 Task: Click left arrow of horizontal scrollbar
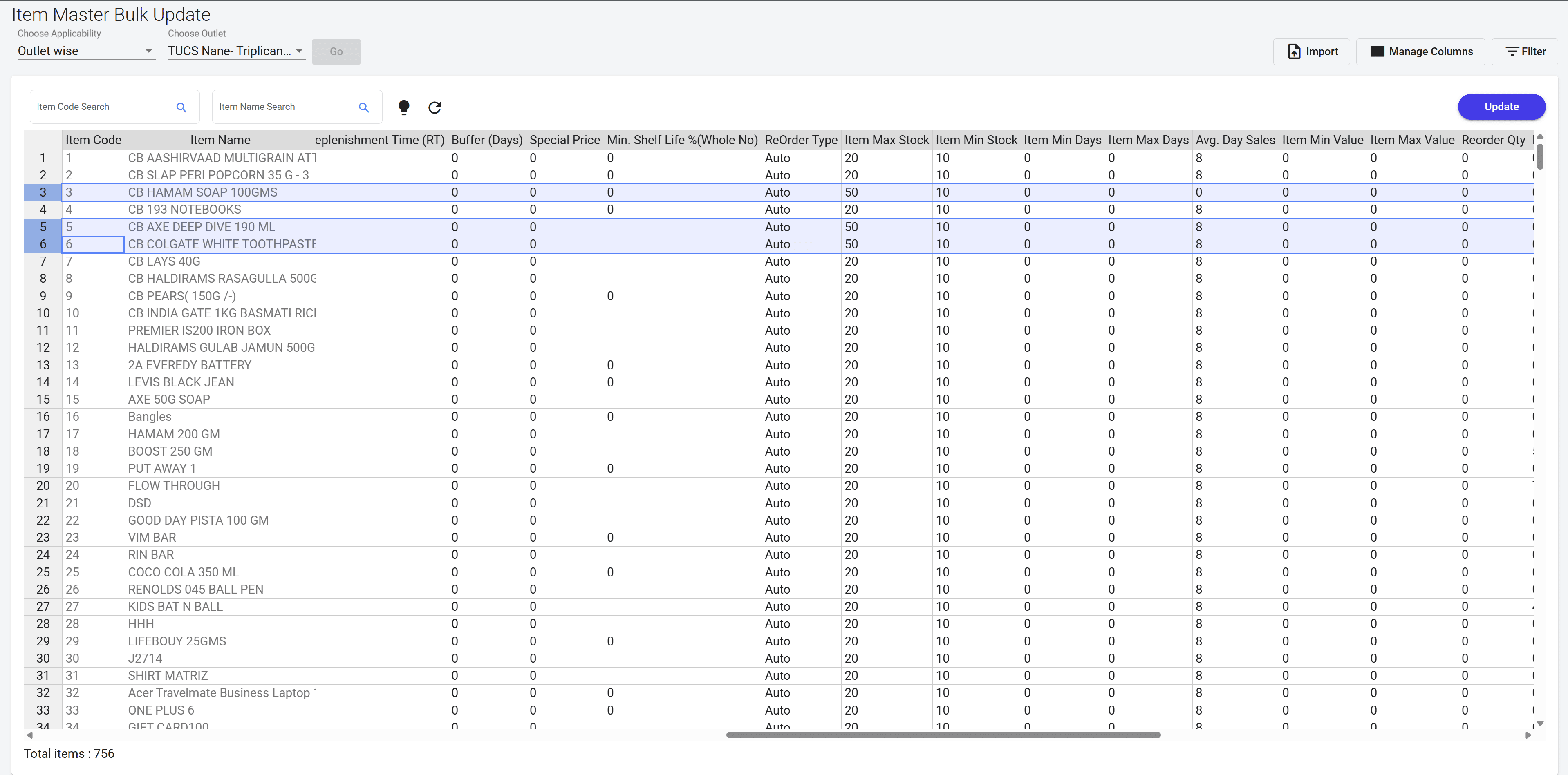(x=29, y=735)
